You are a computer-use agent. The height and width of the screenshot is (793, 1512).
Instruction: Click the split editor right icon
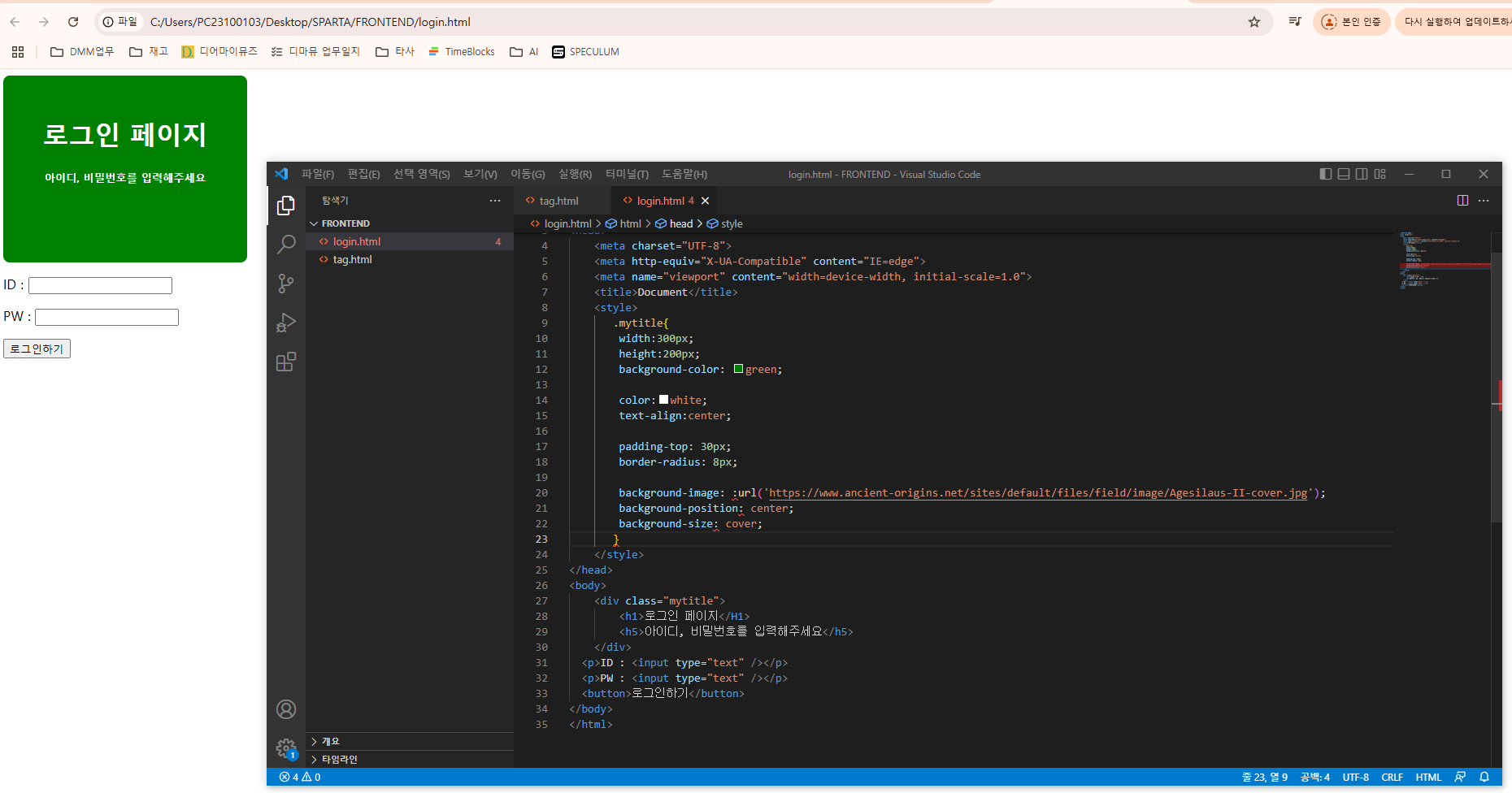pyautogui.click(x=1462, y=201)
